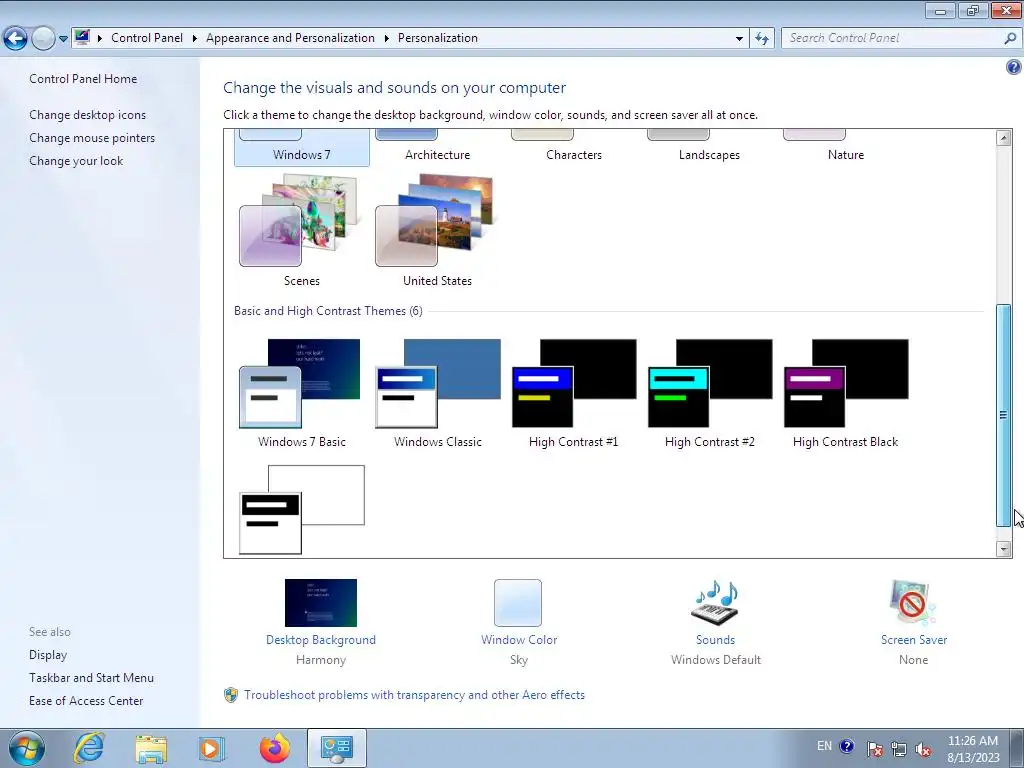Viewport: 1024px width, 768px height.
Task: Open the address bar history dropdown
Action: (739, 39)
